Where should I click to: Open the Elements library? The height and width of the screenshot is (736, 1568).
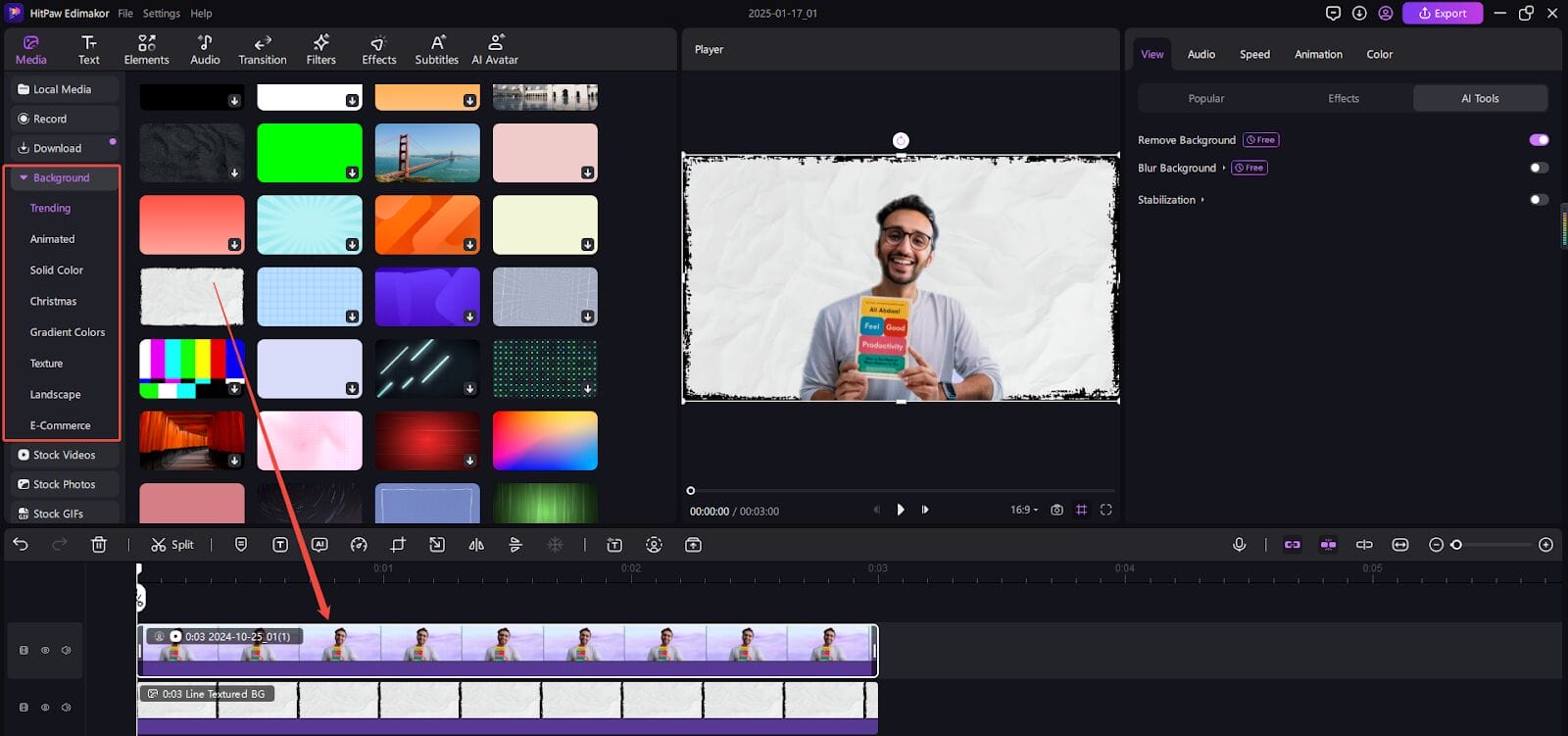point(147,50)
